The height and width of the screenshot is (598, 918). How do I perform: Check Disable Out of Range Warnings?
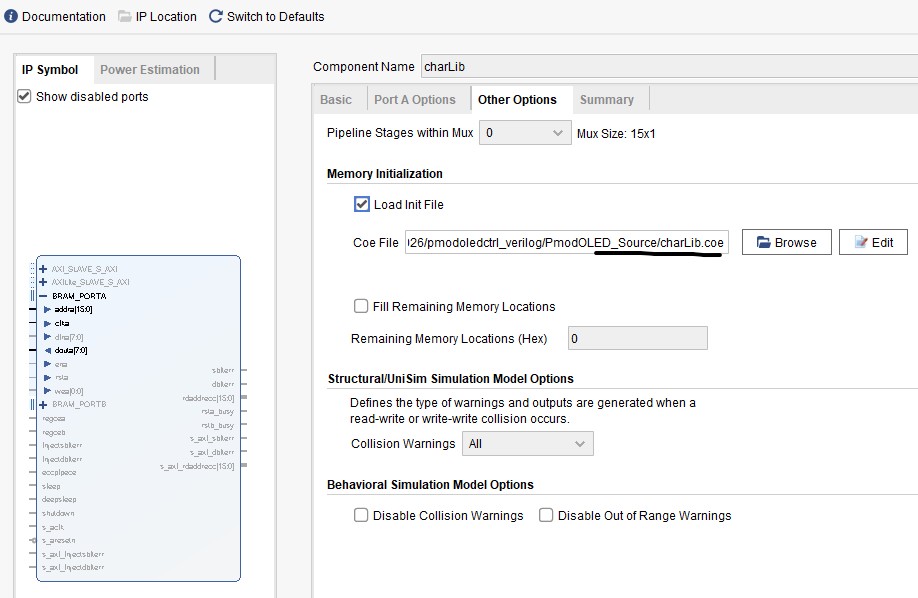click(x=546, y=515)
